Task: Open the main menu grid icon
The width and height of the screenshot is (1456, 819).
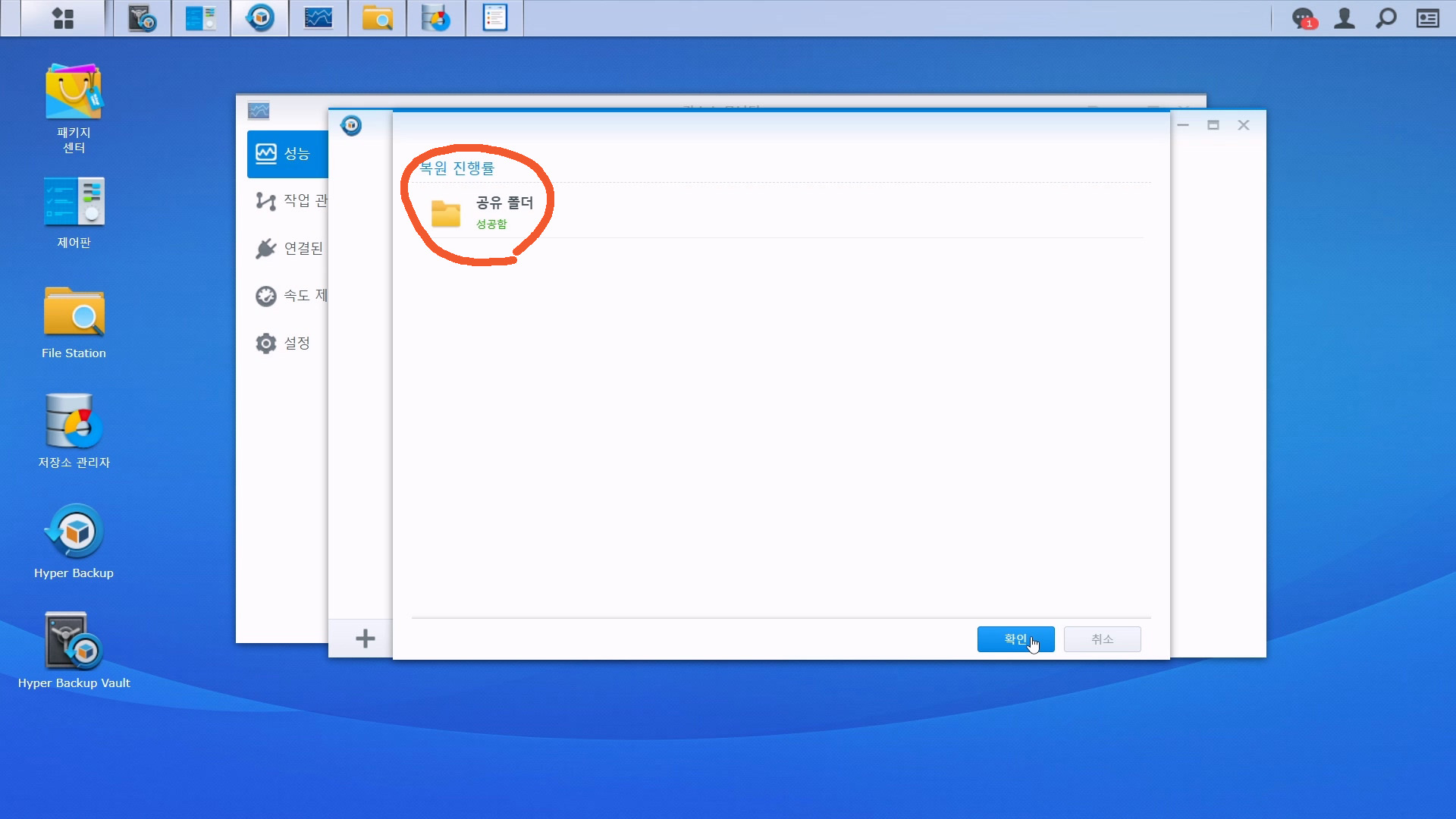Action: pos(63,18)
